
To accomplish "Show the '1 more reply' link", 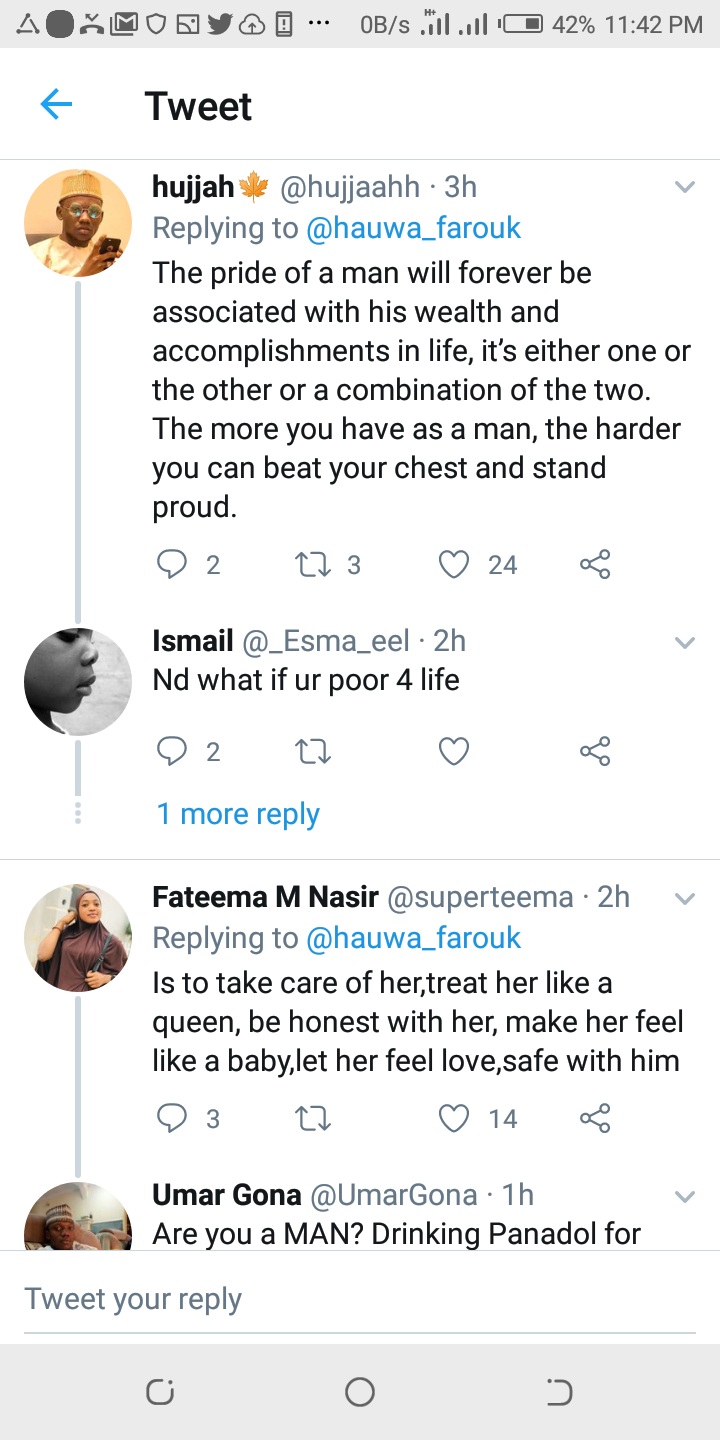I will 238,814.
